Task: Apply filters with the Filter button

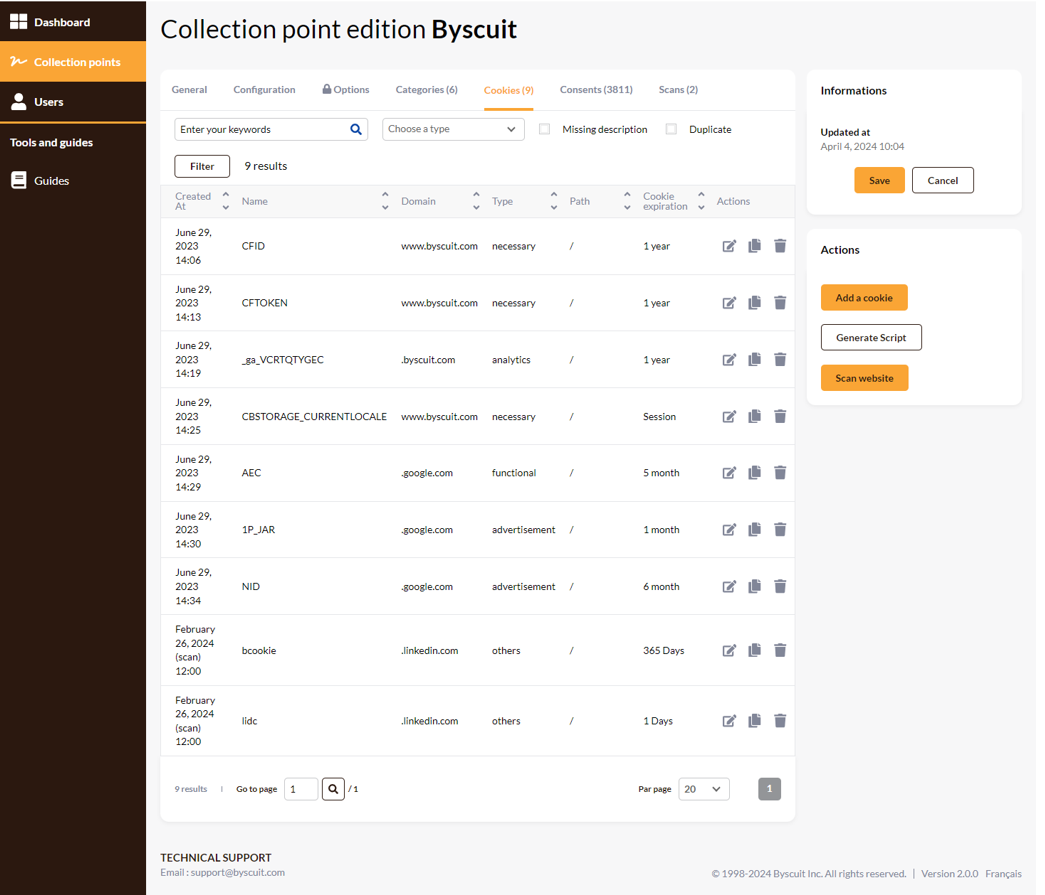Action: 202,167
